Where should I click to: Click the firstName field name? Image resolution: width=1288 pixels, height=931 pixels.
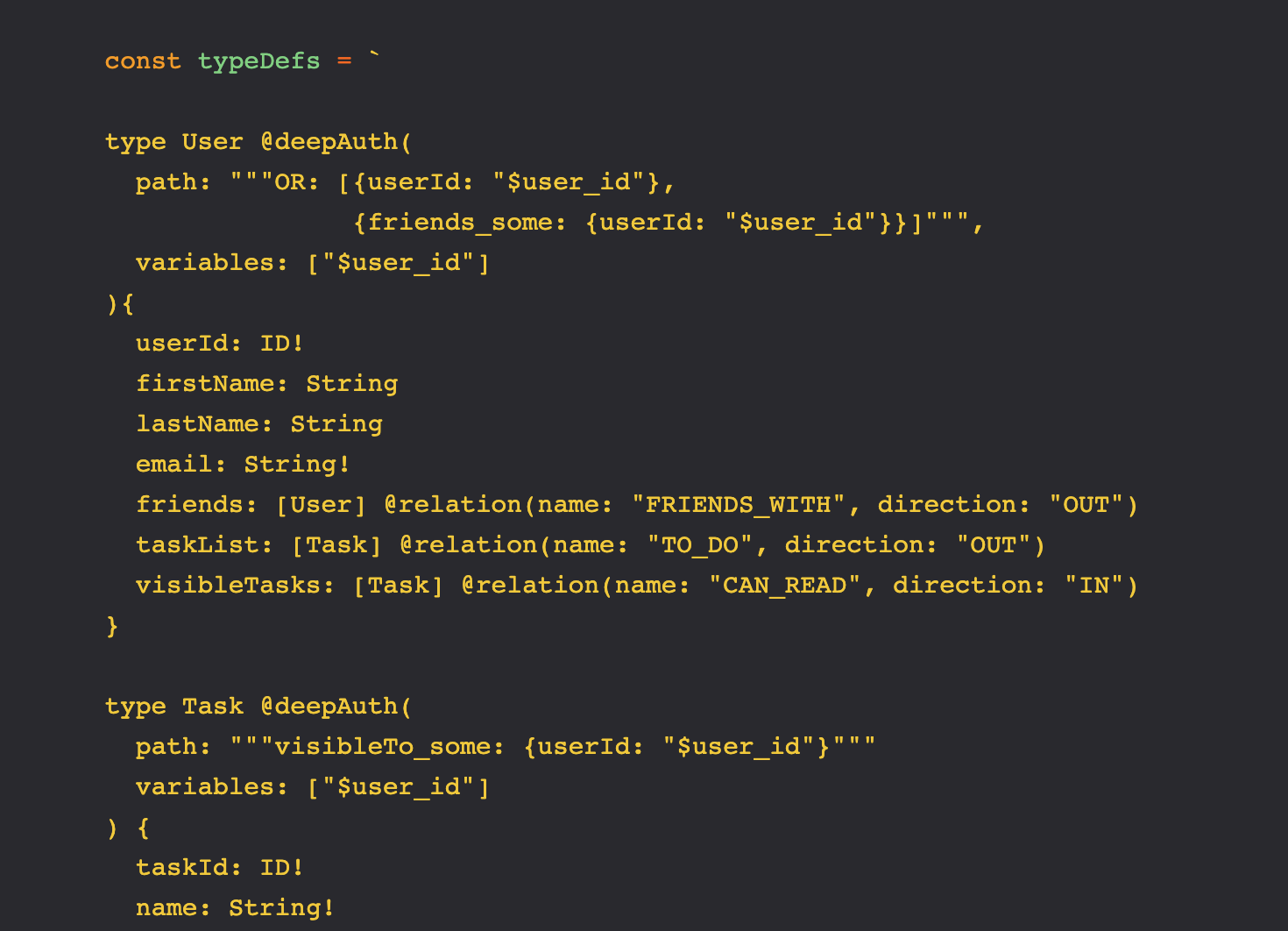tap(205, 384)
